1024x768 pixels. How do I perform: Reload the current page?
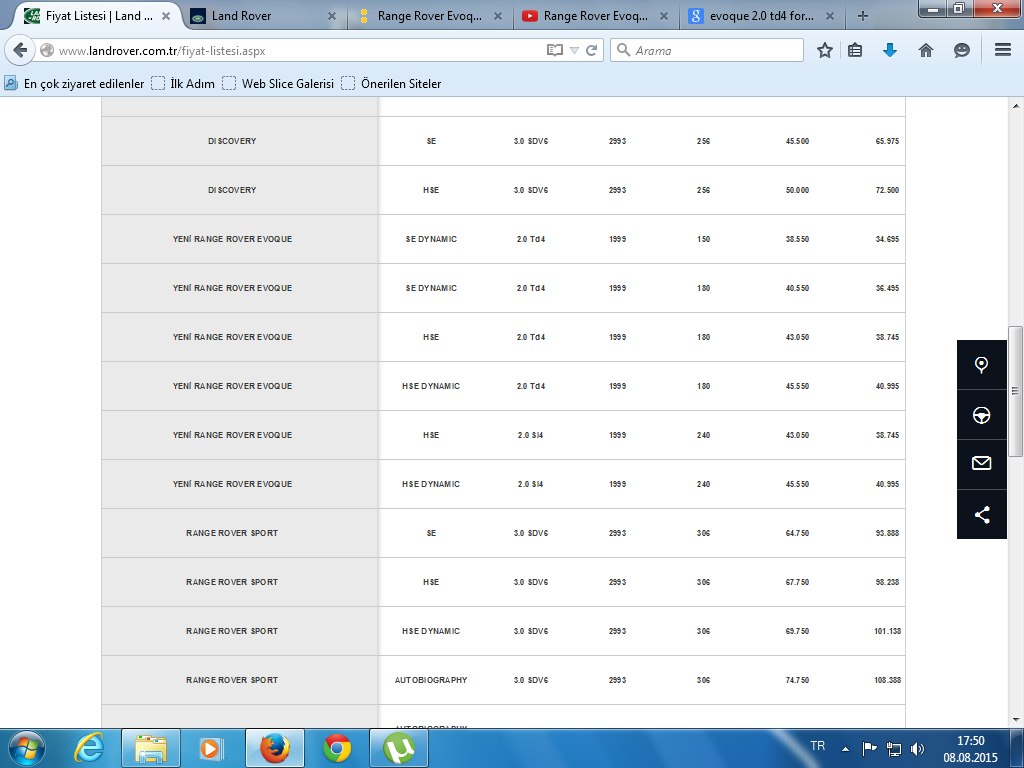(592, 50)
